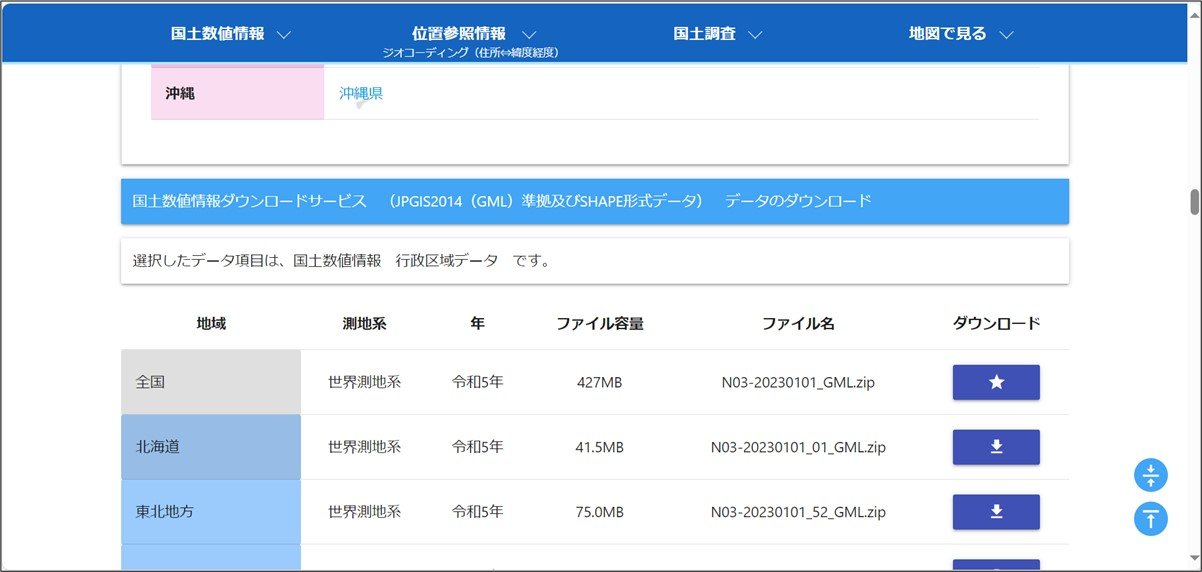1202x572 pixels.
Task: Click the 国土数値情報ダウンロードサービス blue header bar
Action: 595,201
